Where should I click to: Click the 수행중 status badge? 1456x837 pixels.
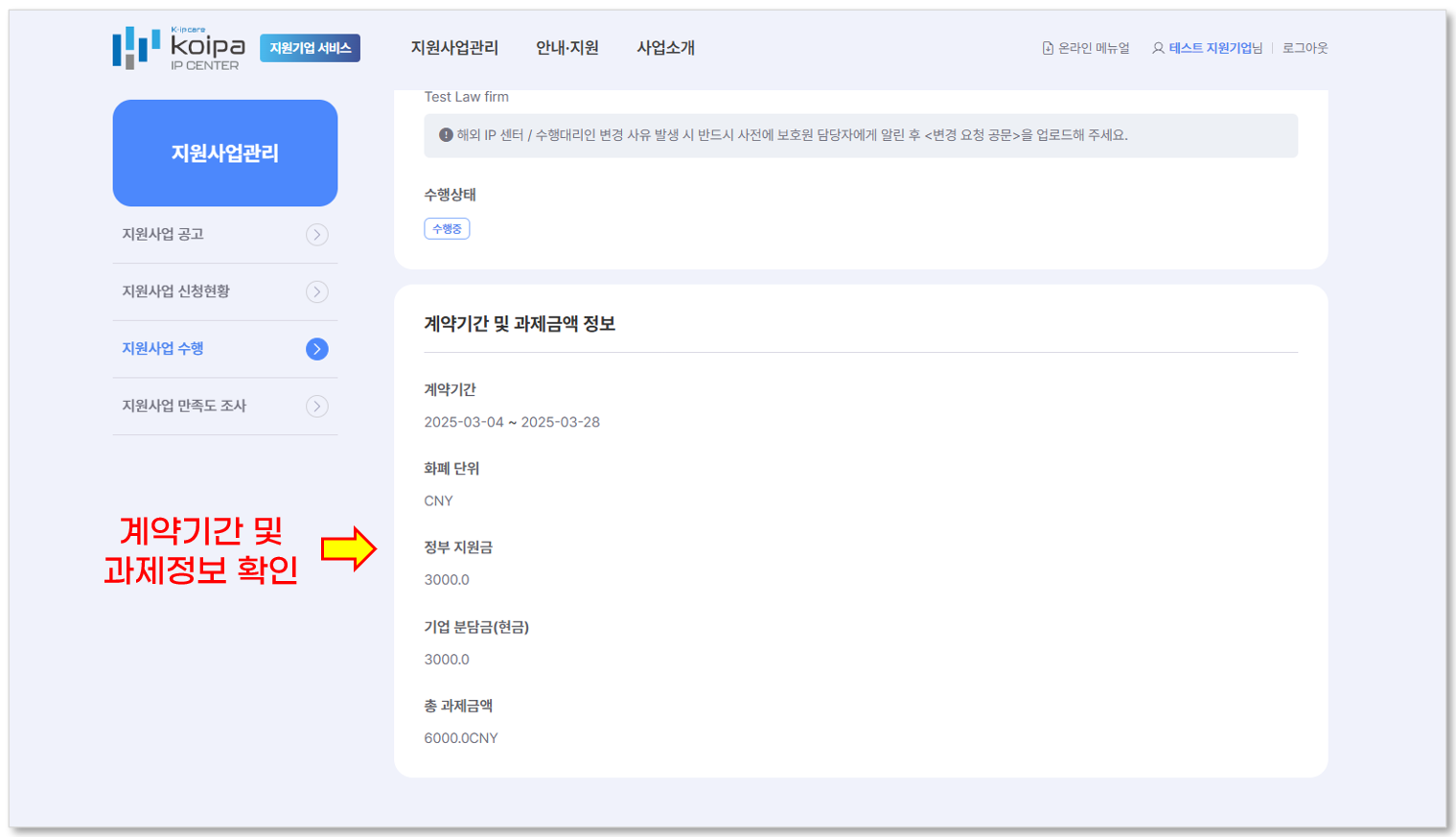pyautogui.click(x=447, y=228)
